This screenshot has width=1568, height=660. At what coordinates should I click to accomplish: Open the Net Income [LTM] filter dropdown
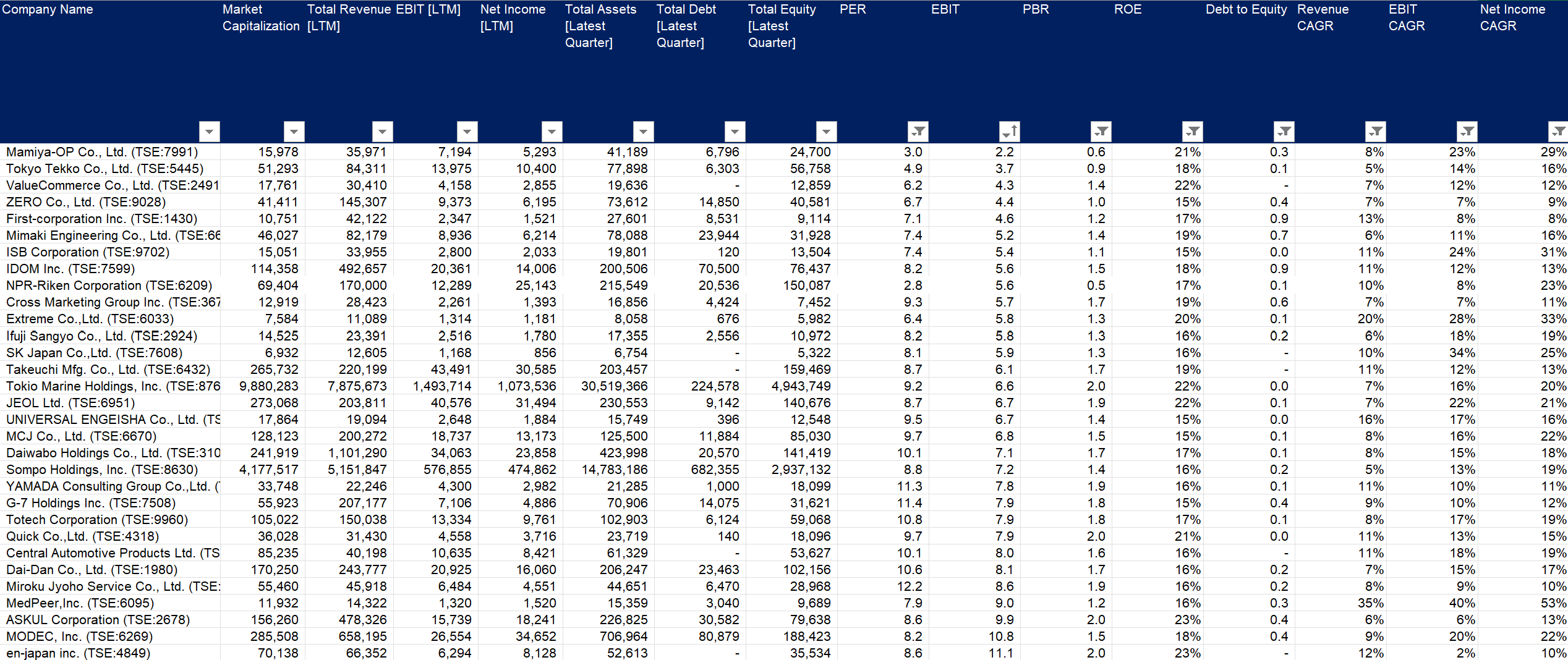(552, 132)
